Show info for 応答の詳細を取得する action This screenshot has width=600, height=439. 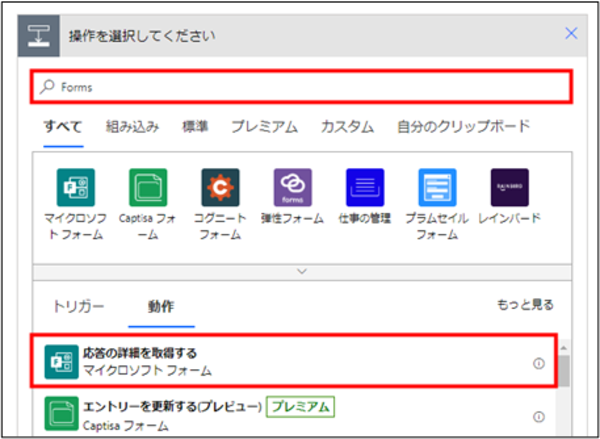pos(539,363)
